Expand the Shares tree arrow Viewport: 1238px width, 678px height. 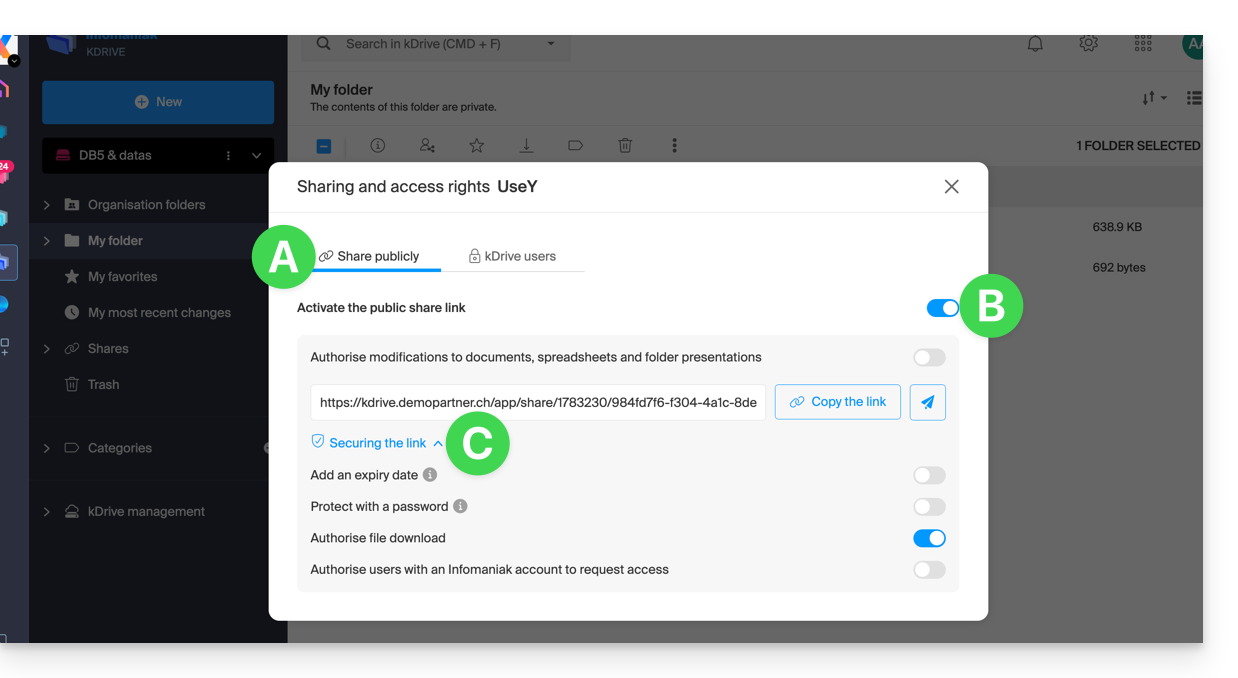click(46, 349)
